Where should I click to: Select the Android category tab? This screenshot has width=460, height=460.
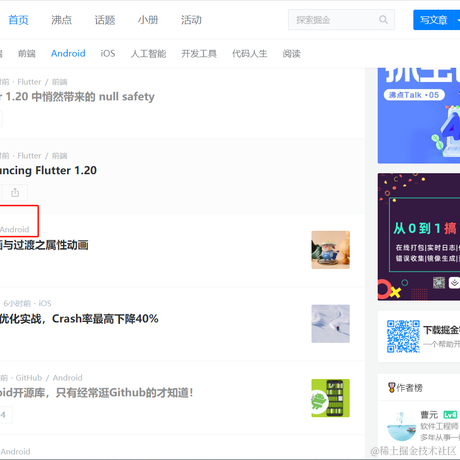pyautogui.click(x=68, y=53)
